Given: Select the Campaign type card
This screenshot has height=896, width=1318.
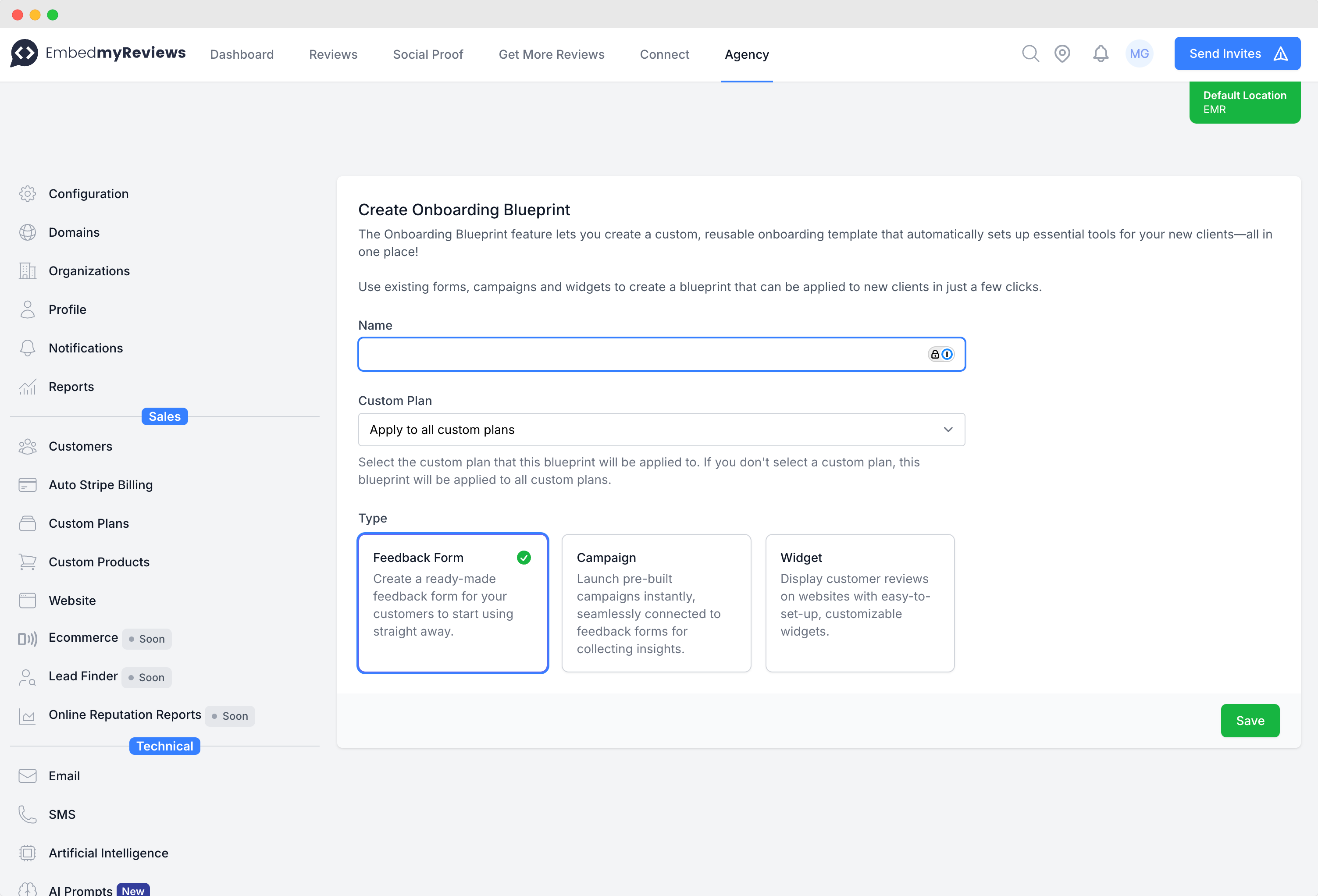Looking at the screenshot, I should click(656, 603).
